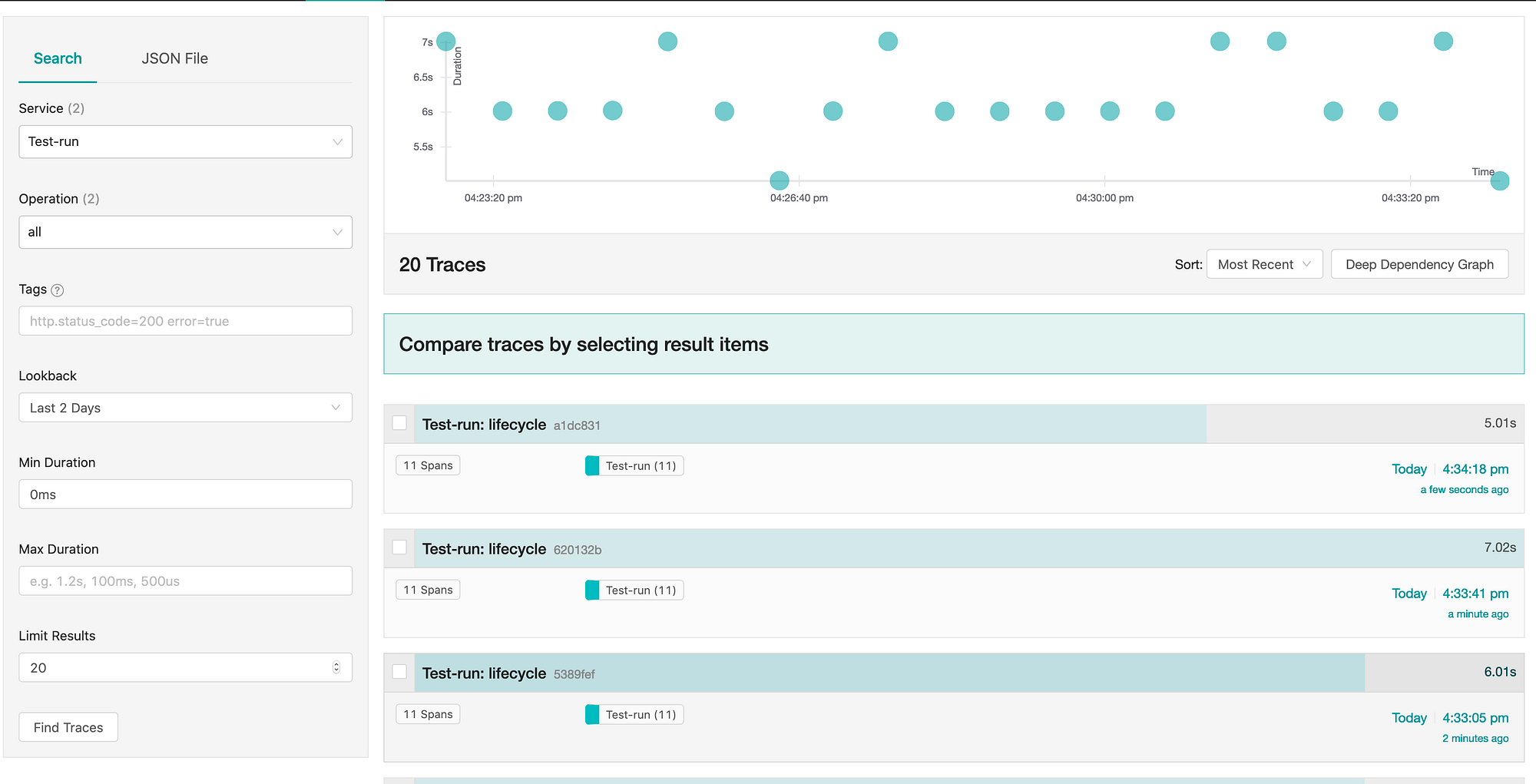Open the Operation dropdown set to all
Viewport: 1536px width, 784px height.
point(184,232)
